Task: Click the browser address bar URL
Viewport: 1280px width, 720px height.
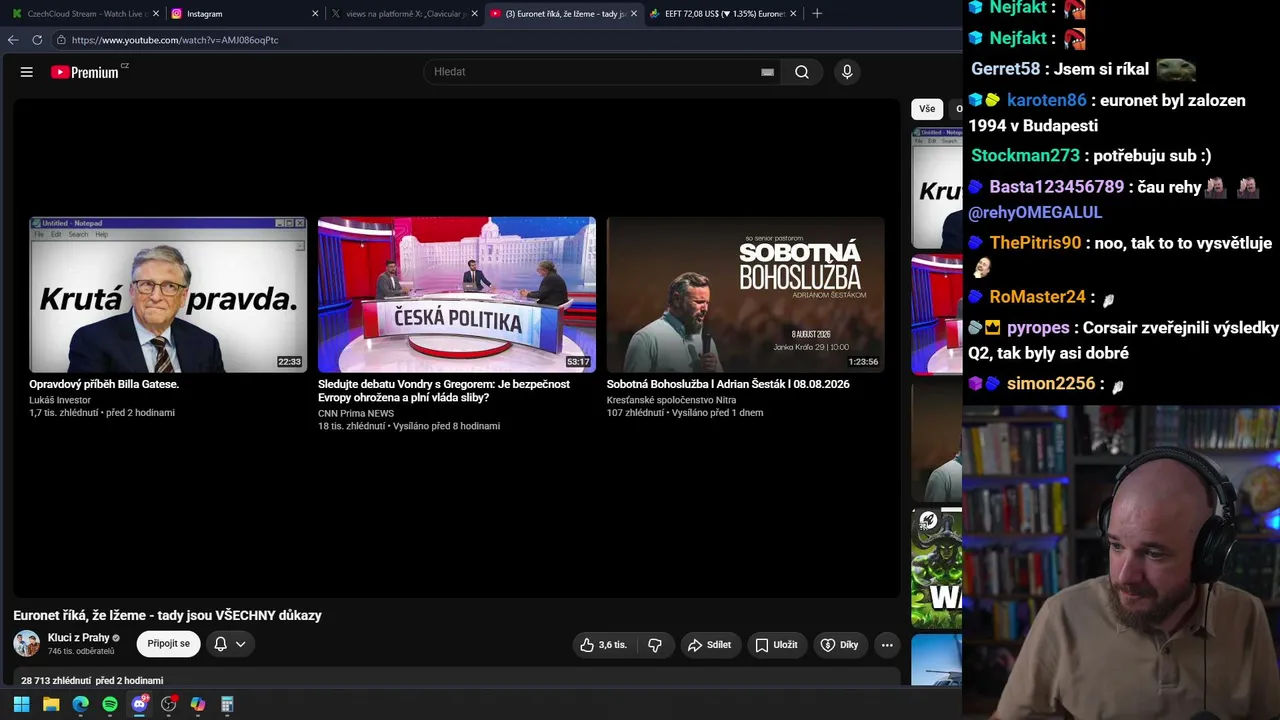Action: point(175,40)
